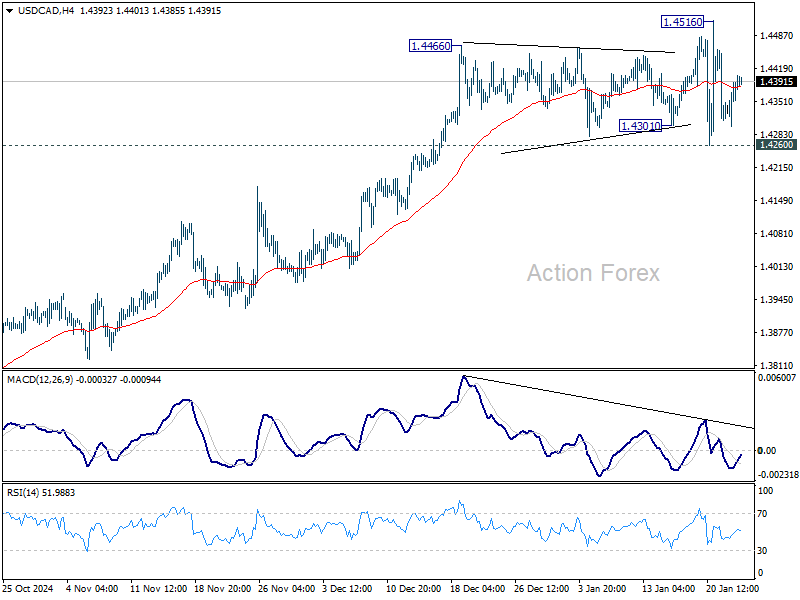Select the 20 Jan 12:00 time marker
800x600 pixels.
point(732,588)
